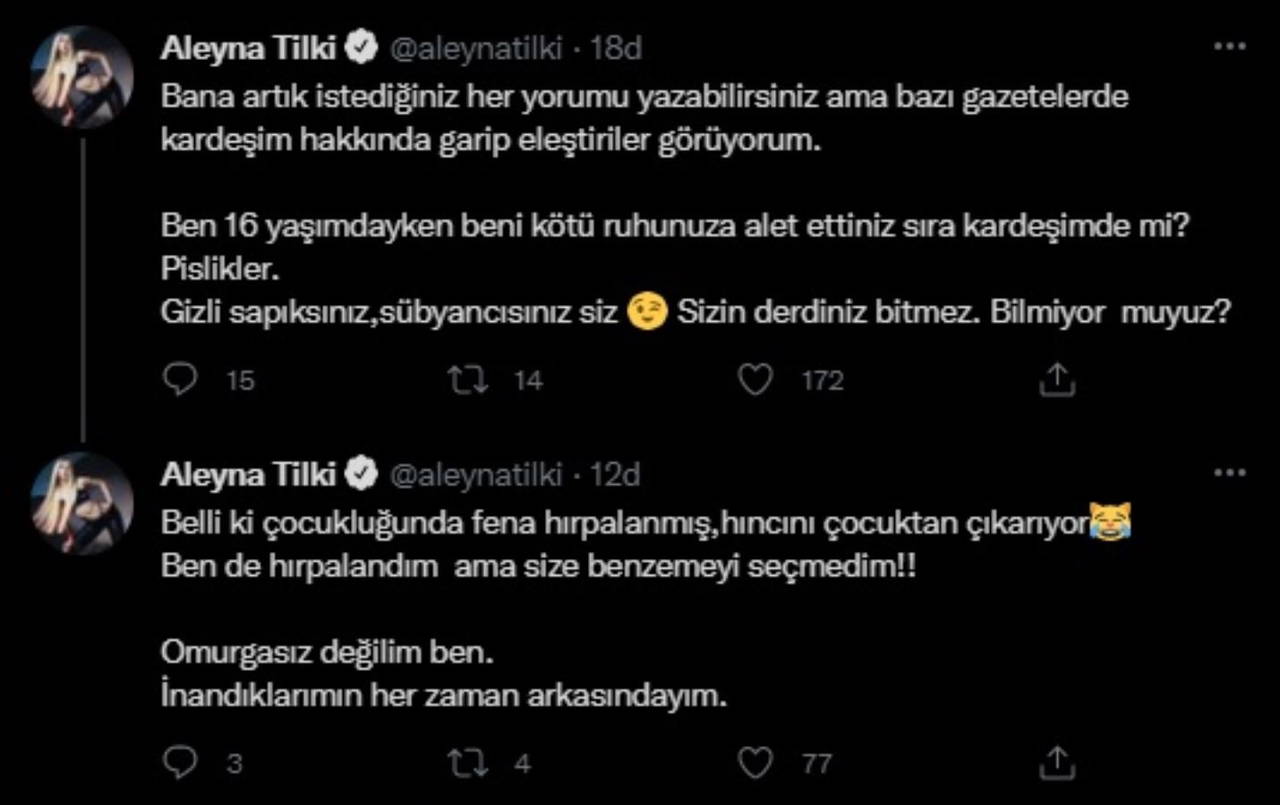Like the first tweet with 172 likes
This screenshot has height=805, width=1280.
pyautogui.click(x=756, y=380)
